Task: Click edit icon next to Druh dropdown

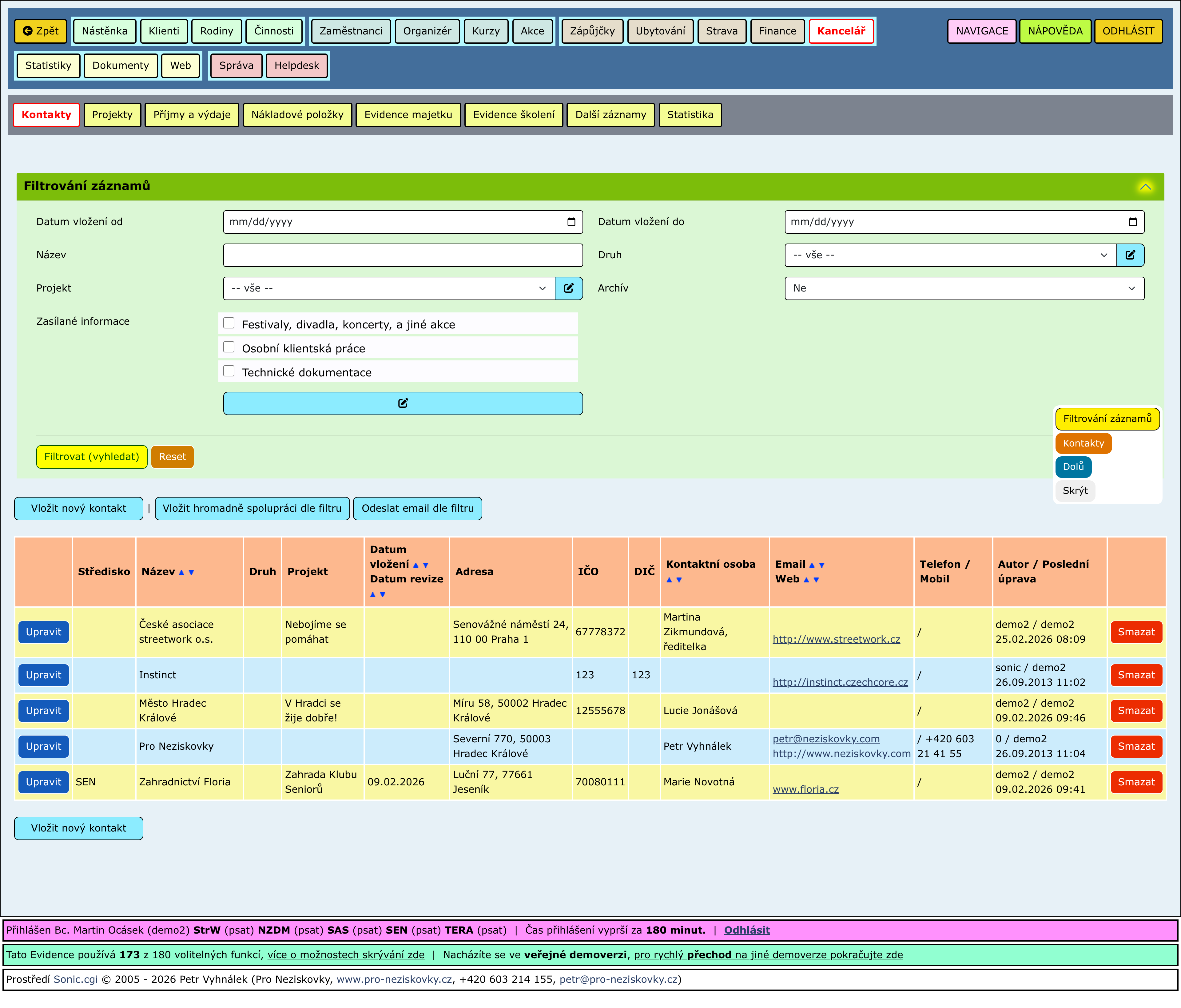Action: click(x=1130, y=255)
